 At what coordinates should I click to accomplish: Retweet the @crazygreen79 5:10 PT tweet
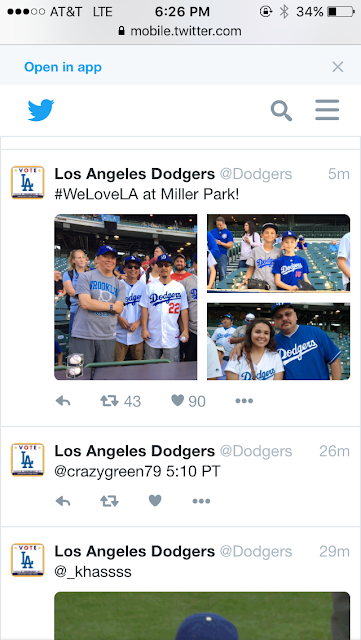[109, 501]
